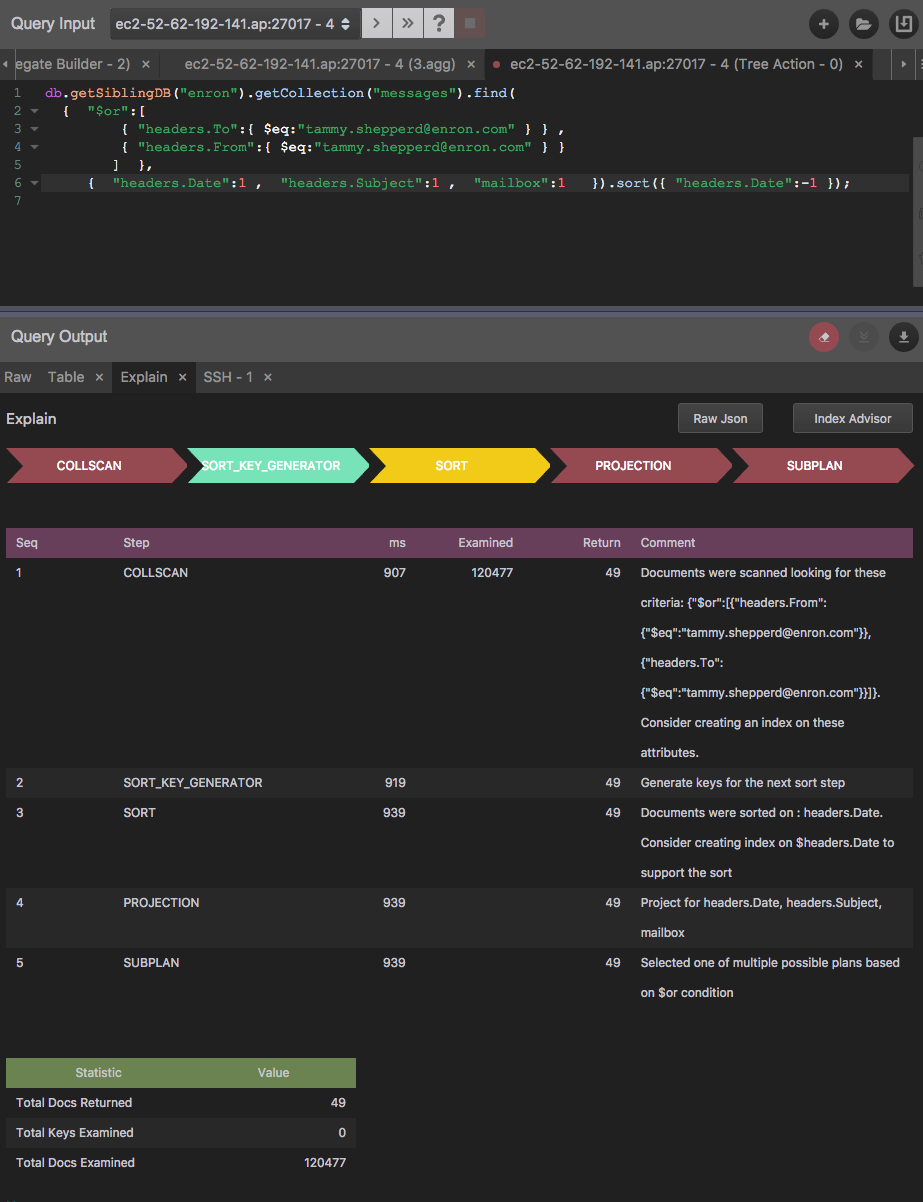The height and width of the screenshot is (1202, 923).
Task: Open query language help with question mark icon
Action: (439, 23)
